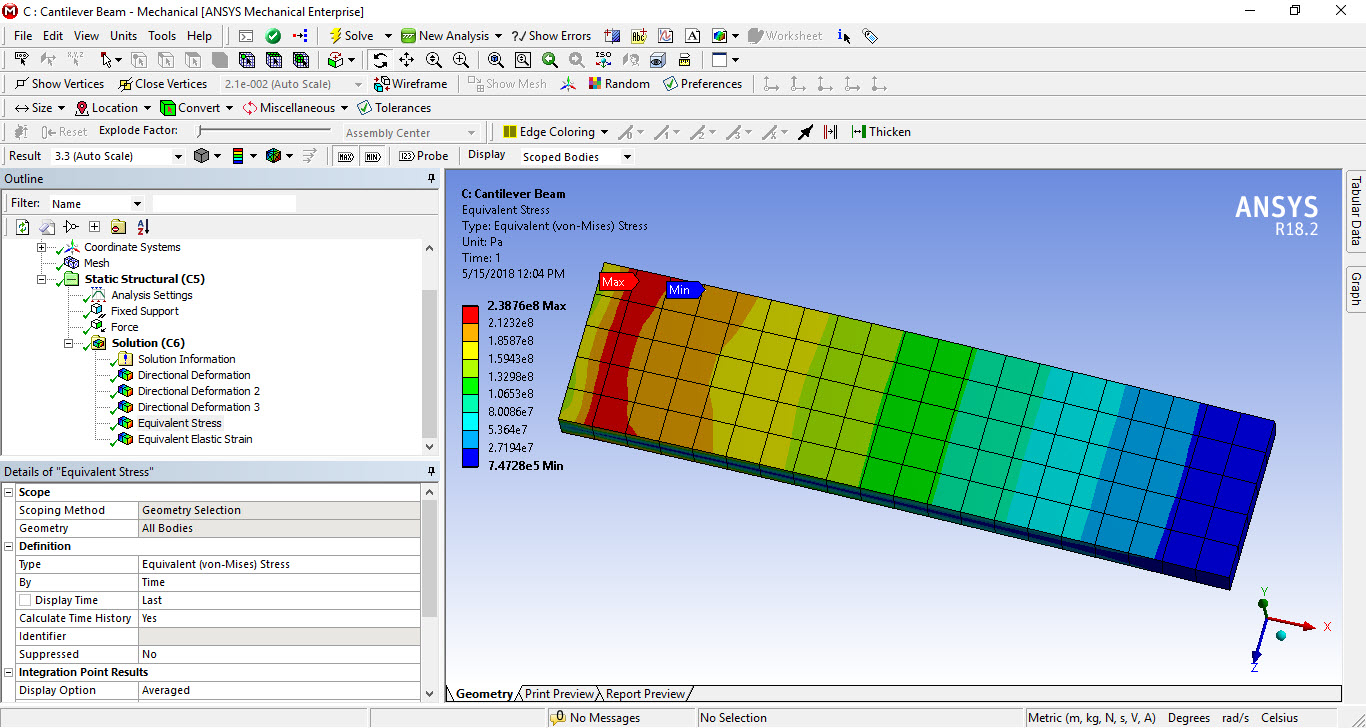
Task: Open the Tabular Data side tab
Action: tap(1356, 210)
